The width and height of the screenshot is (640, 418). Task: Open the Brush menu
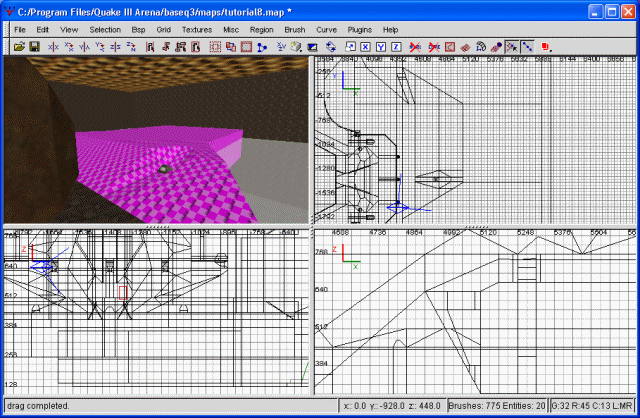coord(295,30)
